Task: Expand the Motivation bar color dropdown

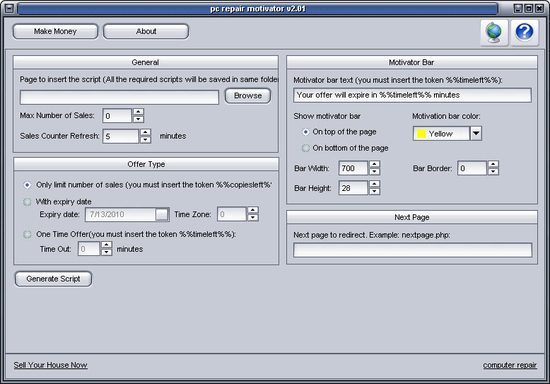Action: pos(476,133)
